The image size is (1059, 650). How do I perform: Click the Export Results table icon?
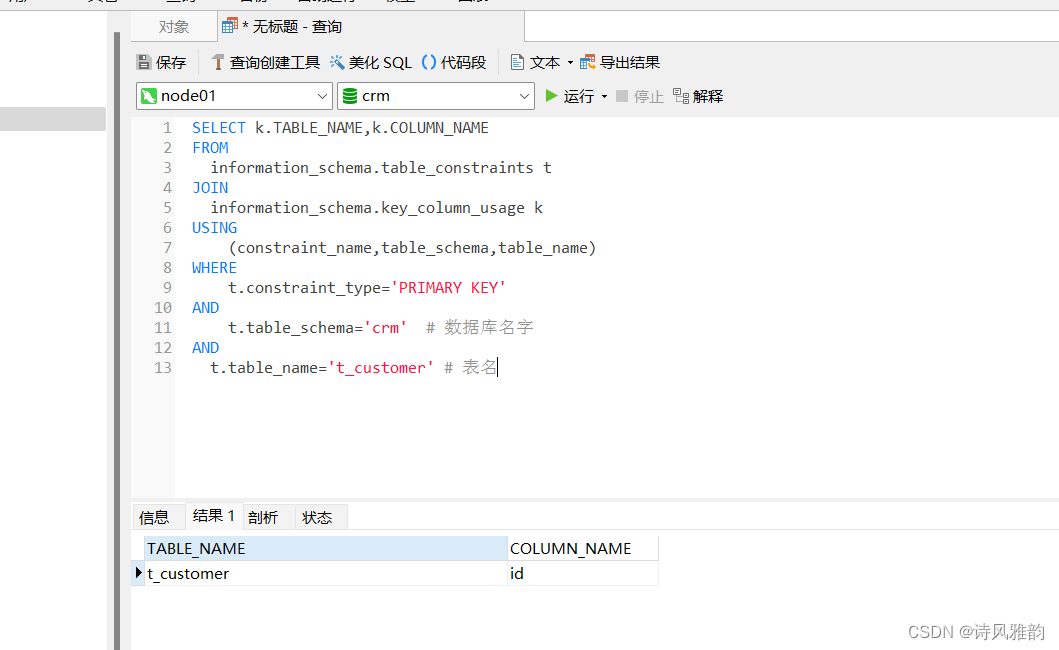[x=588, y=62]
